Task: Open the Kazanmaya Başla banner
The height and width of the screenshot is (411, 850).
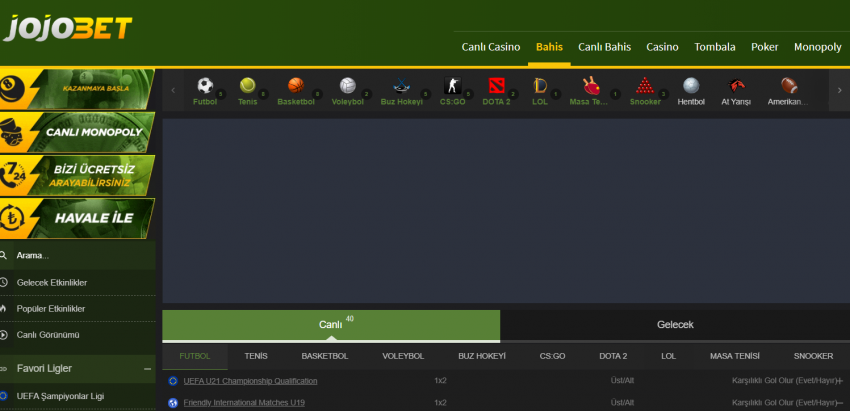Action: (x=76, y=89)
